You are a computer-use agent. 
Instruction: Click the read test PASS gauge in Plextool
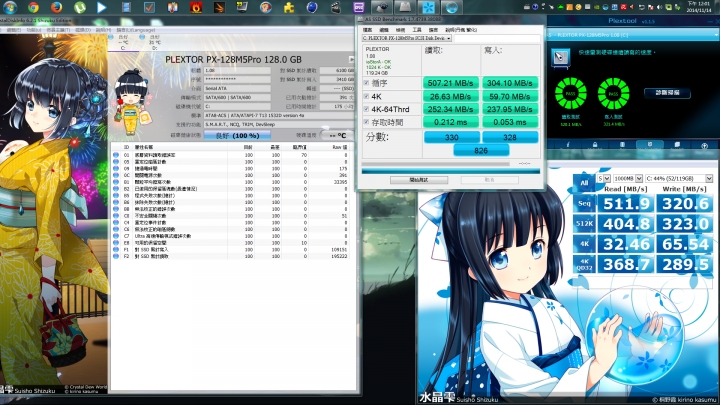tap(571, 93)
